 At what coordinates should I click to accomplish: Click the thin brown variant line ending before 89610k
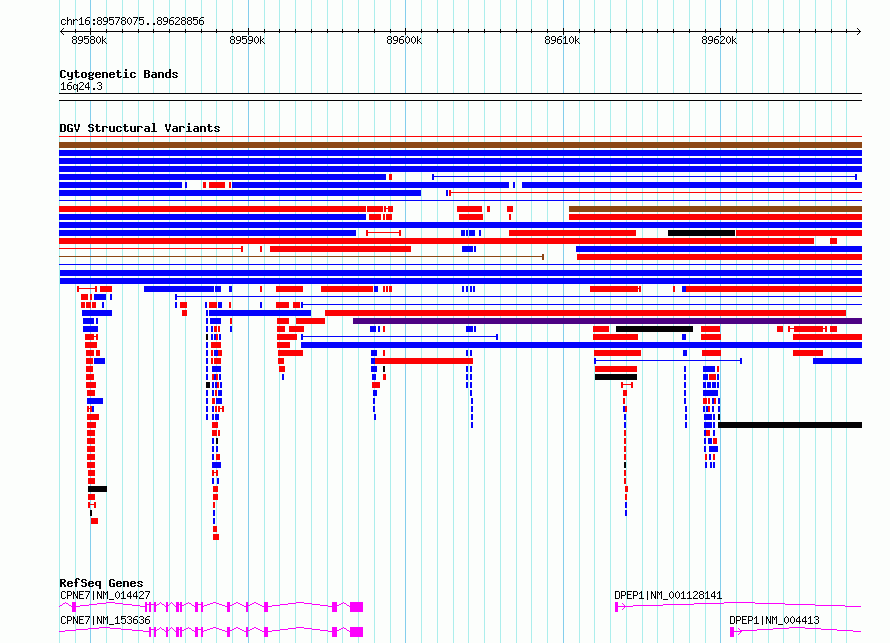[x=301, y=257]
